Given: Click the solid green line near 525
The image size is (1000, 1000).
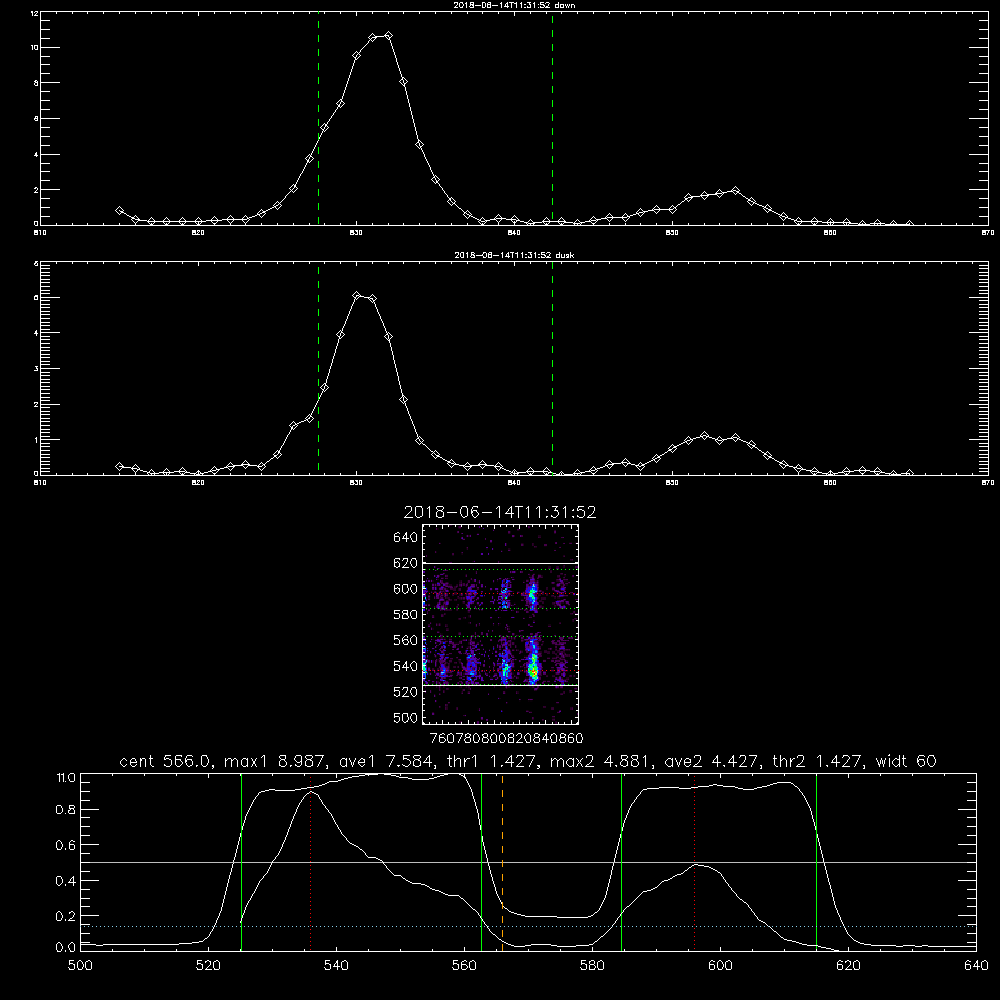Looking at the screenshot, I should point(241,862).
